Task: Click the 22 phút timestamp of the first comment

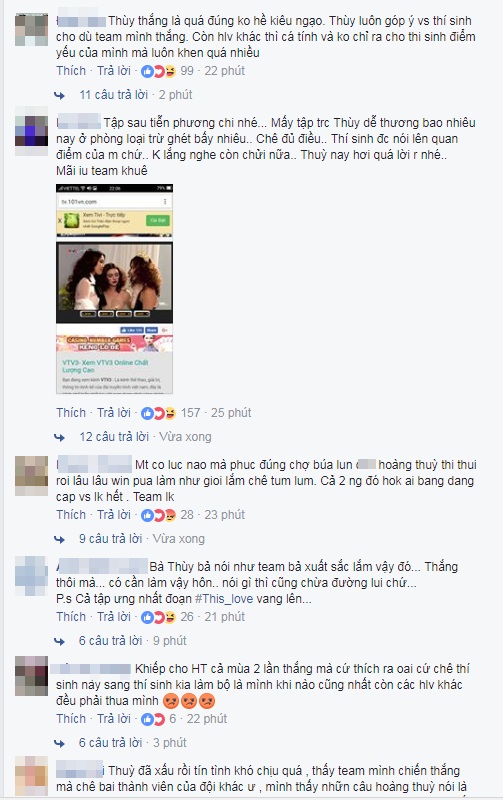Action: (224, 71)
